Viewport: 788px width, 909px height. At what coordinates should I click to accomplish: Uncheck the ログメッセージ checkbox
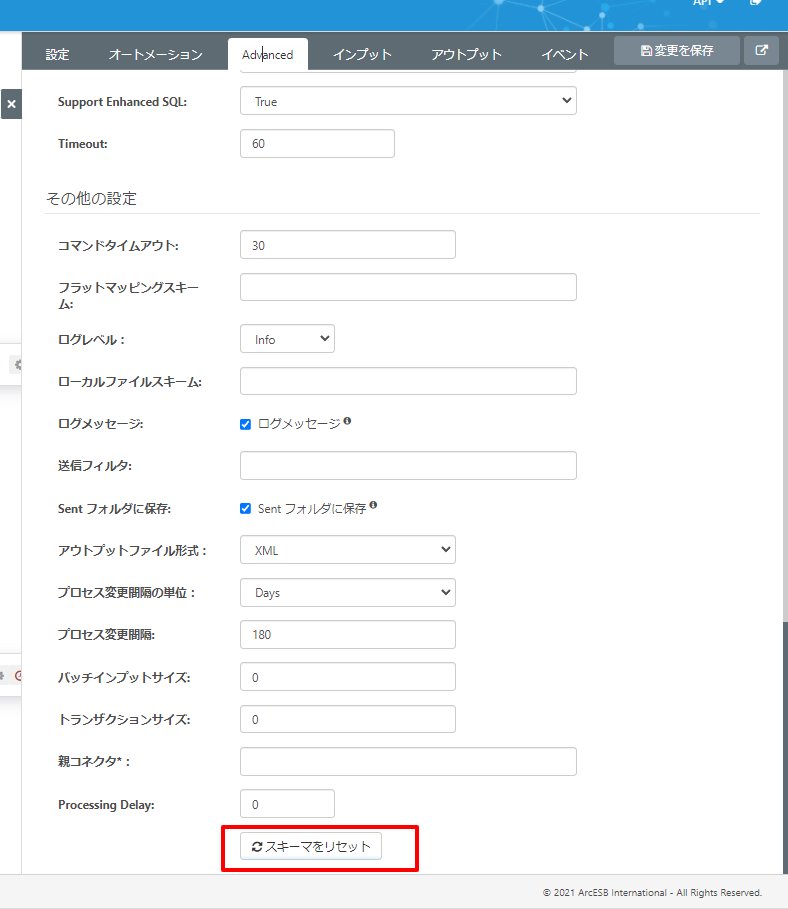tap(245, 423)
